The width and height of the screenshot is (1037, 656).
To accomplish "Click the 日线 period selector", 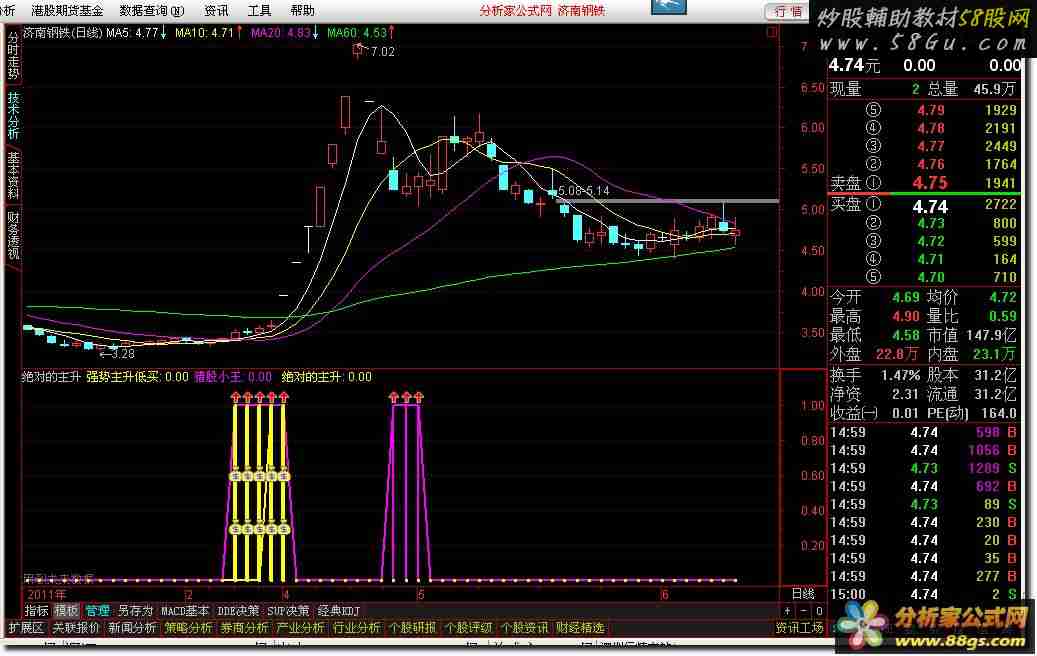I will pyautogui.click(x=803, y=593).
